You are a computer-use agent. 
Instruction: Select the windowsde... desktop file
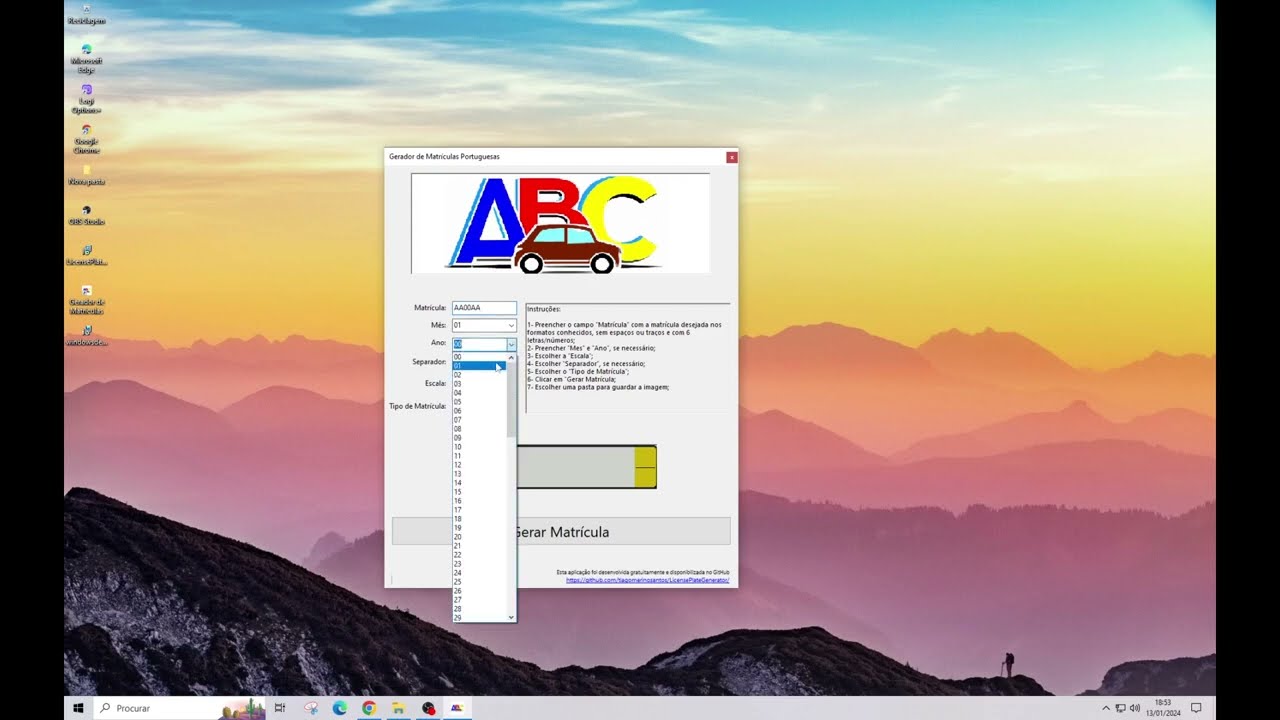click(x=87, y=336)
